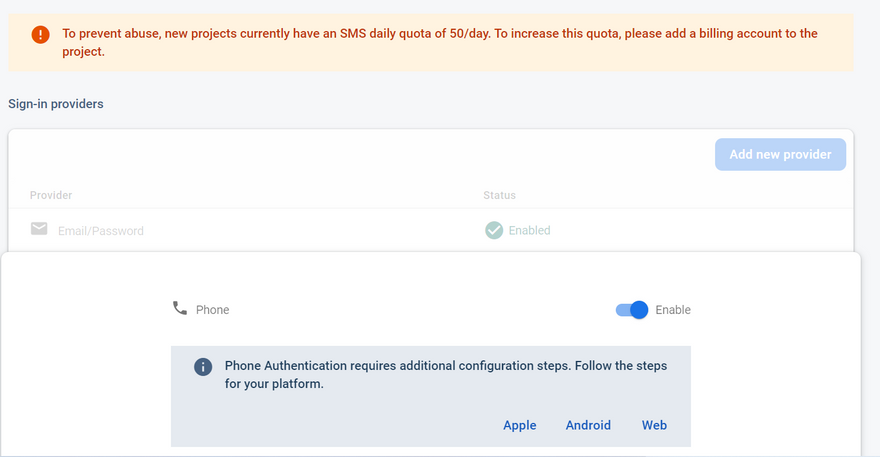The image size is (880, 457).
Task: Click the Enabled status text for Email/Password
Action: (x=529, y=230)
